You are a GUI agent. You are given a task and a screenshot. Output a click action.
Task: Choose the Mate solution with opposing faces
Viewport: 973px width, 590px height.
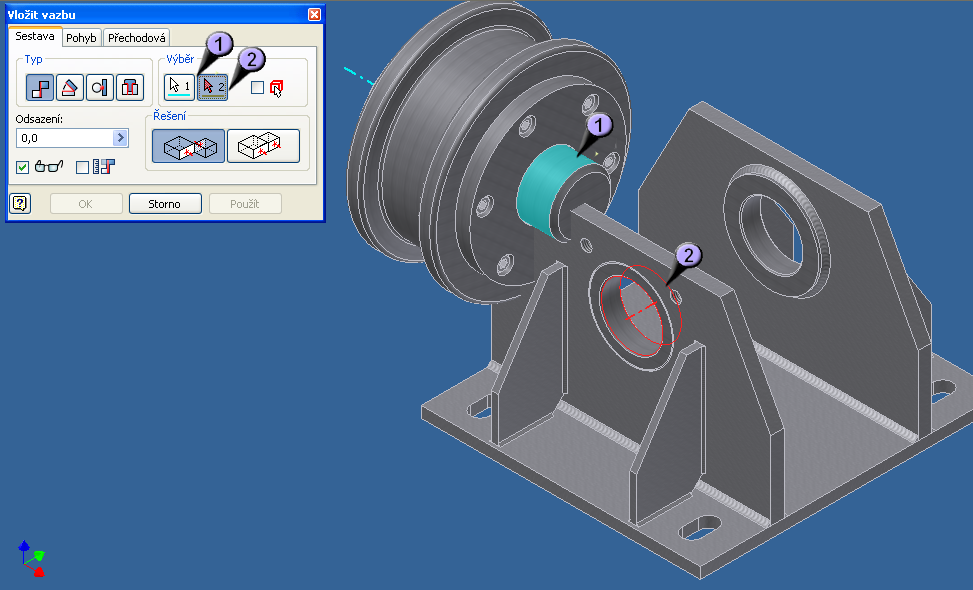pos(188,146)
